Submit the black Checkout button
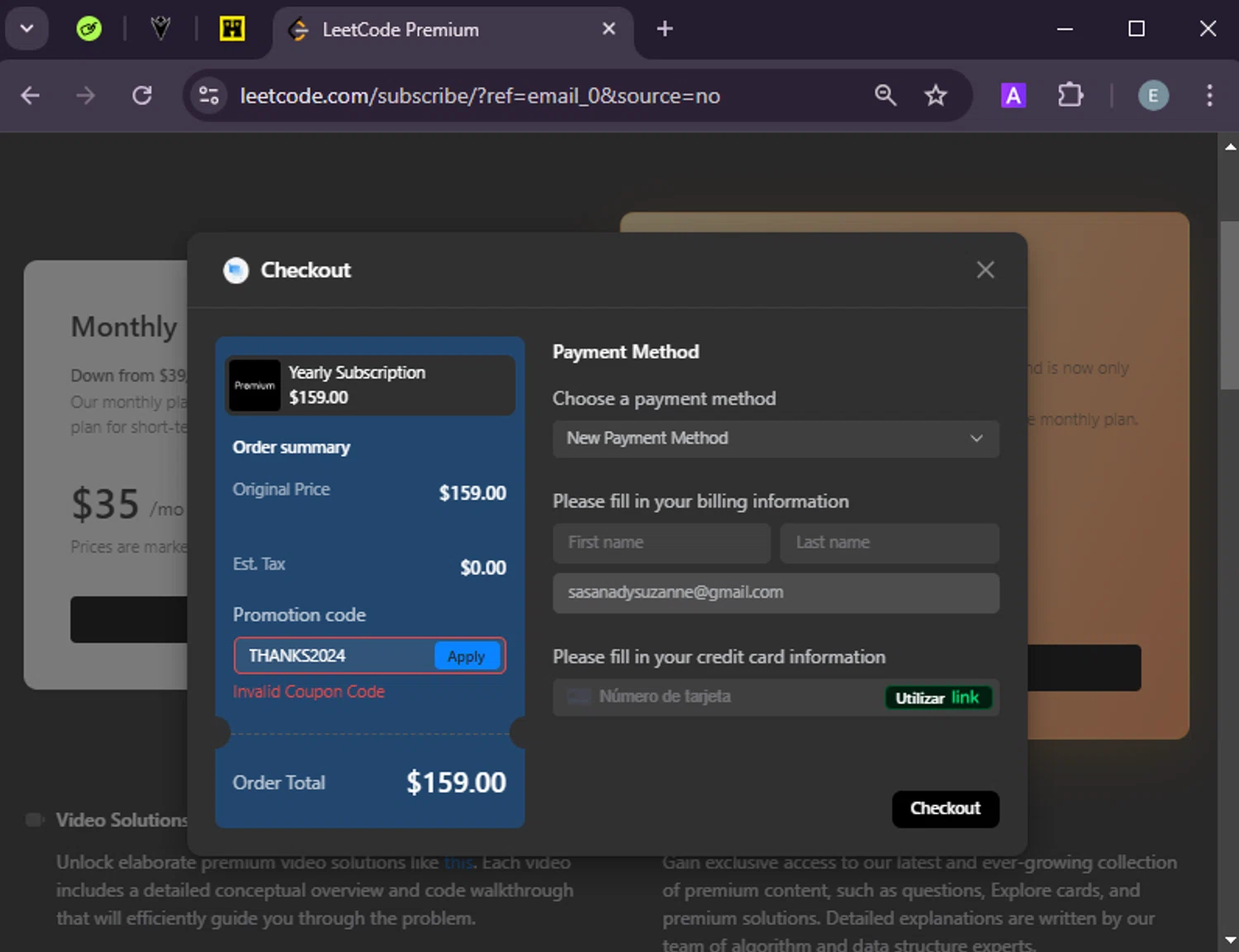The width and height of the screenshot is (1239, 952). point(946,809)
